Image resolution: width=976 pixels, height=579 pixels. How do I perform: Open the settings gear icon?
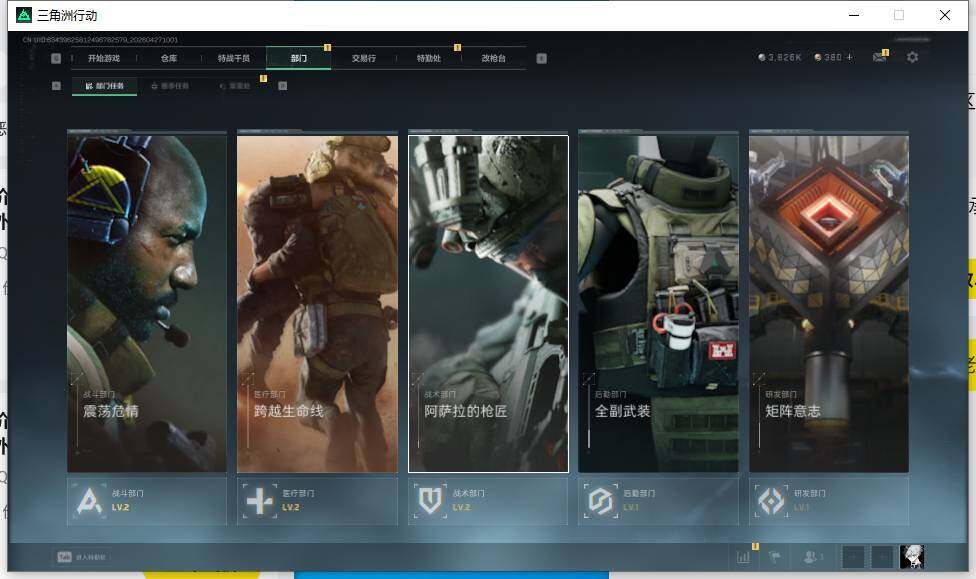913,57
